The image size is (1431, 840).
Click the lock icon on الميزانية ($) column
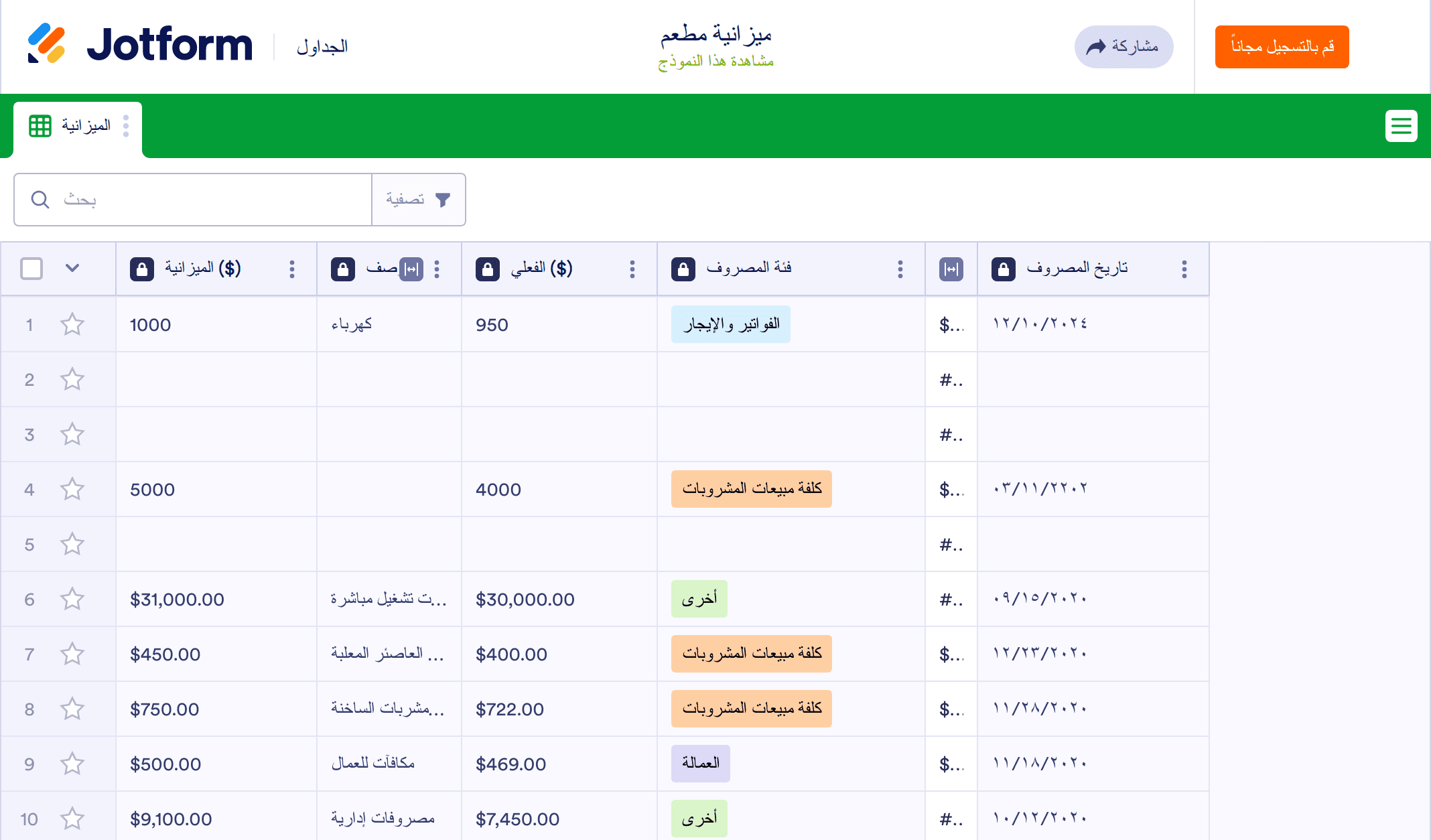click(x=142, y=269)
